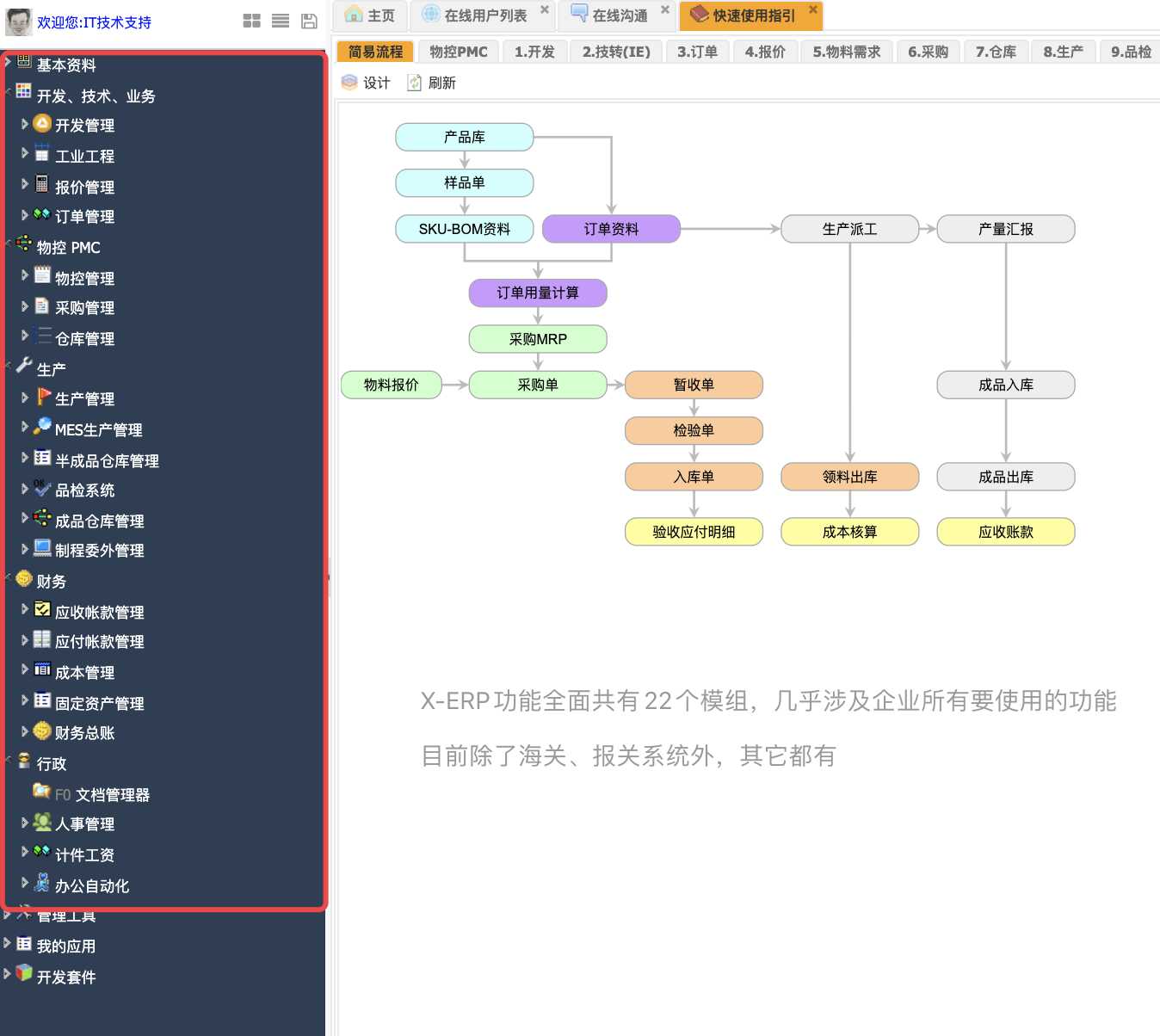
Task: Click the grid view icon in header
Action: click(251, 21)
